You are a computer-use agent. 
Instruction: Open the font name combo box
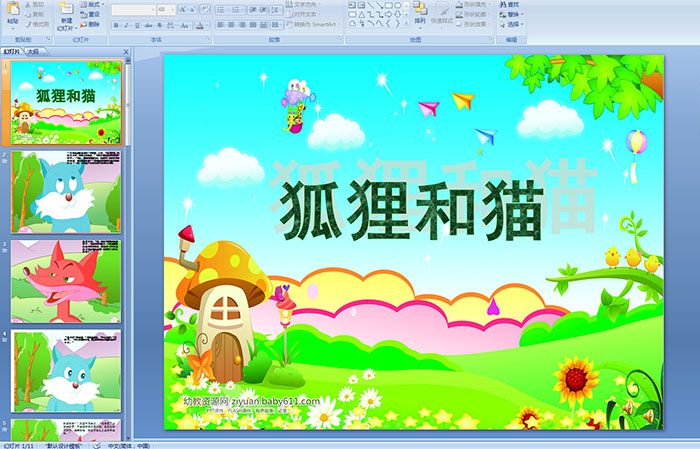click(x=133, y=10)
